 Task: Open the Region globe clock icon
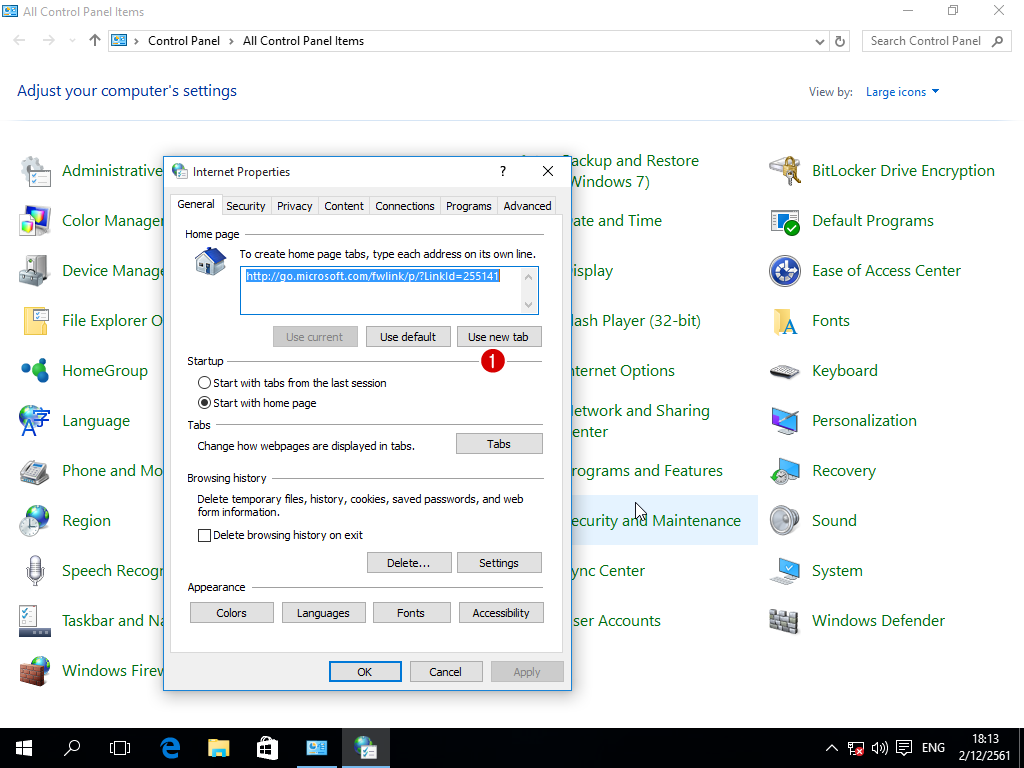(x=35, y=521)
